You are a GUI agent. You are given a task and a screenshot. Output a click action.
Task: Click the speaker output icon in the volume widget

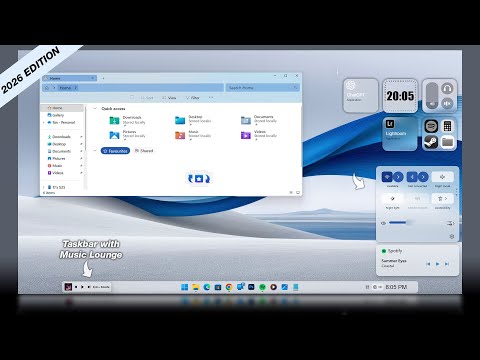point(447,103)
